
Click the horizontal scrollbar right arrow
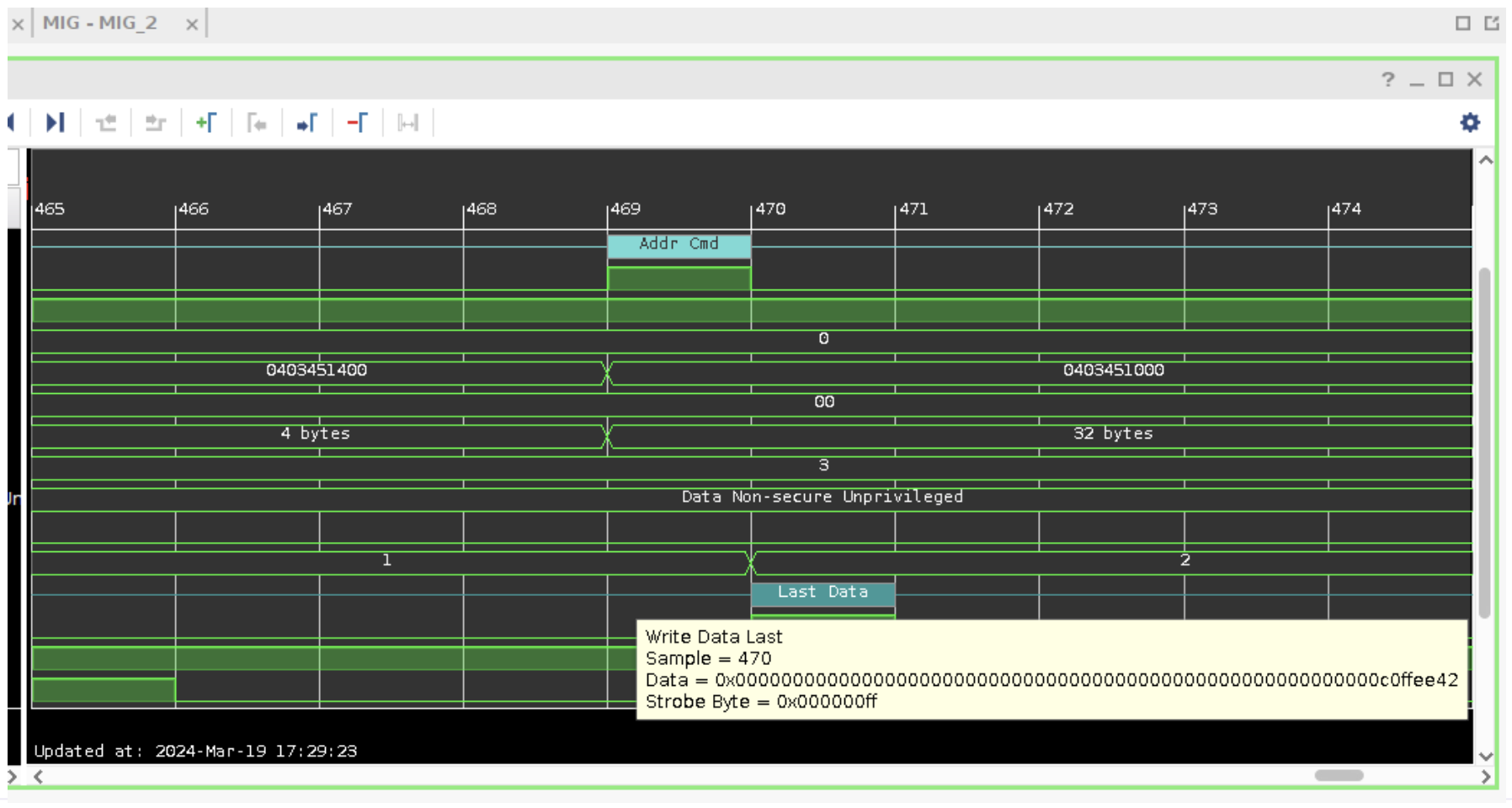click(1486, 777)
